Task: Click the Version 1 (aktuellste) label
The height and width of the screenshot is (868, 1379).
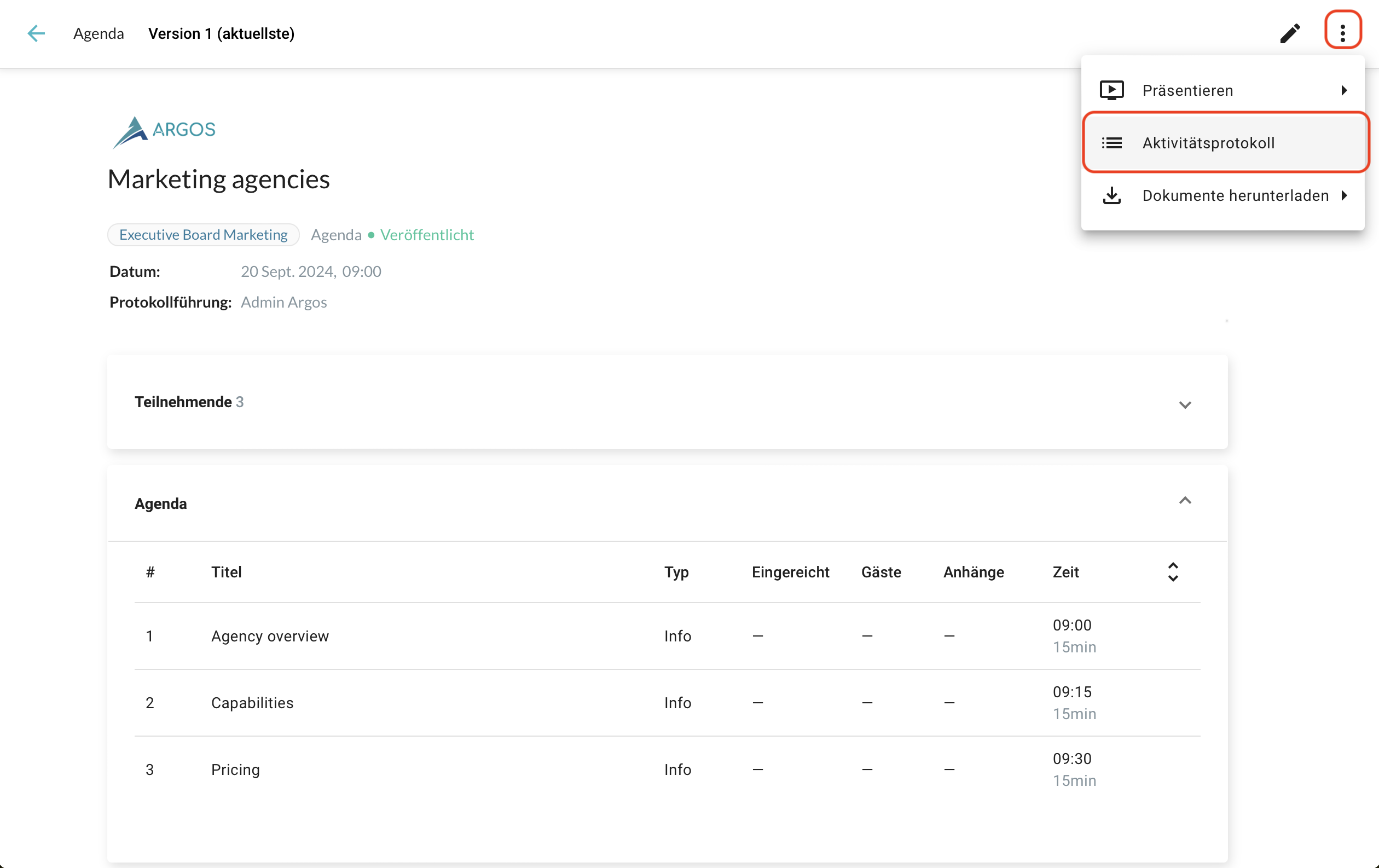Action: coord(221,33)
